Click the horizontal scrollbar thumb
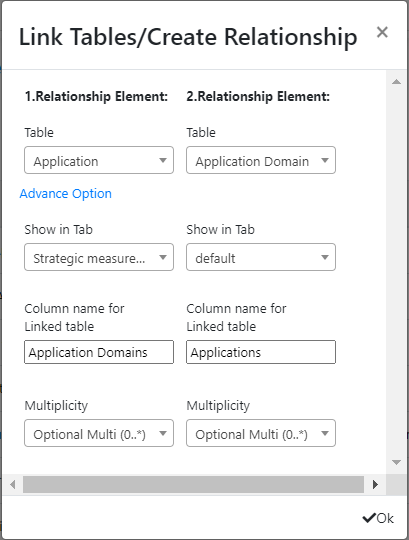The image size is (409, 540). [193, 485]
